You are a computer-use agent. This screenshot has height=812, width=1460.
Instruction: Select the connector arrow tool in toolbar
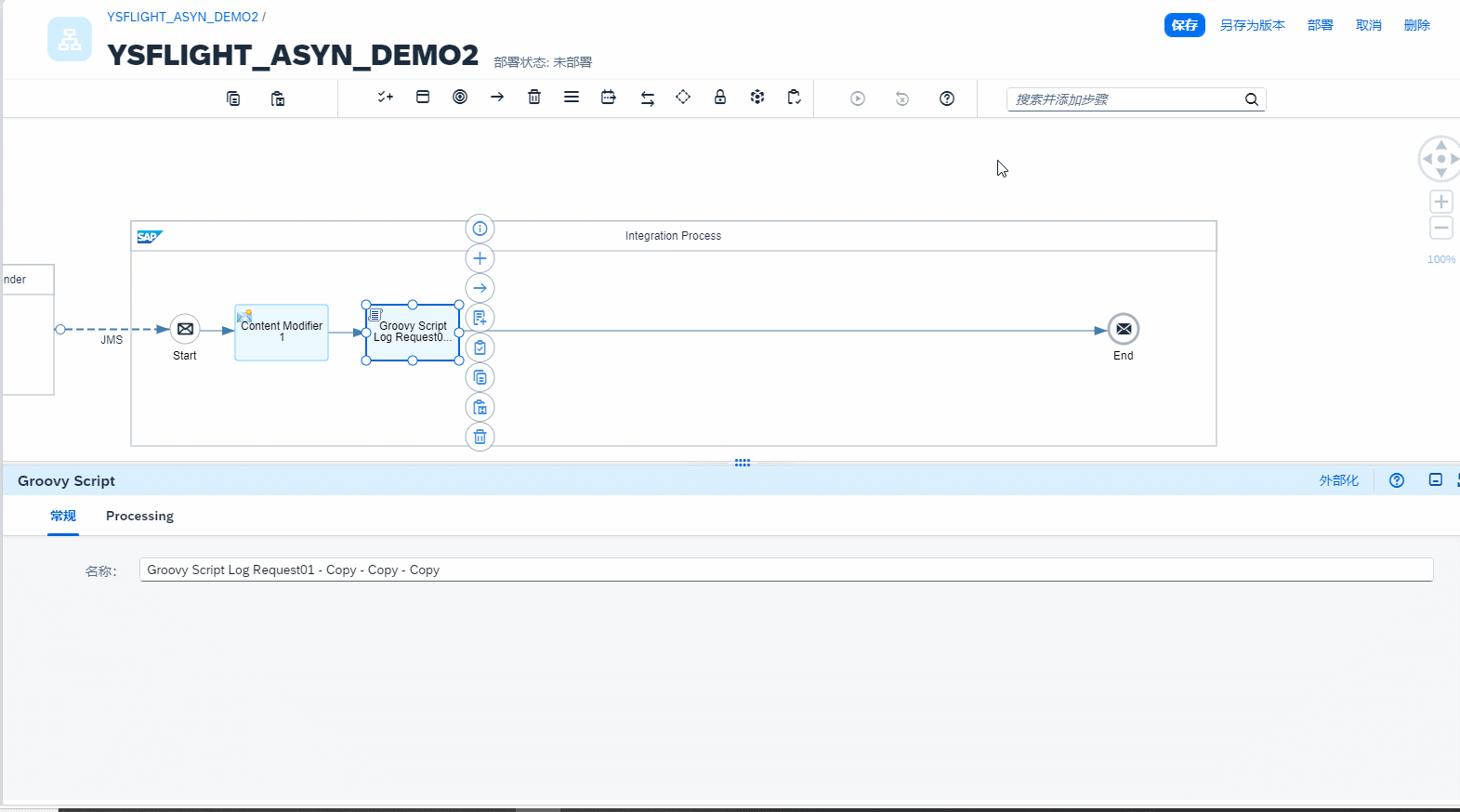pyautogui.click(x=497, y=97)
